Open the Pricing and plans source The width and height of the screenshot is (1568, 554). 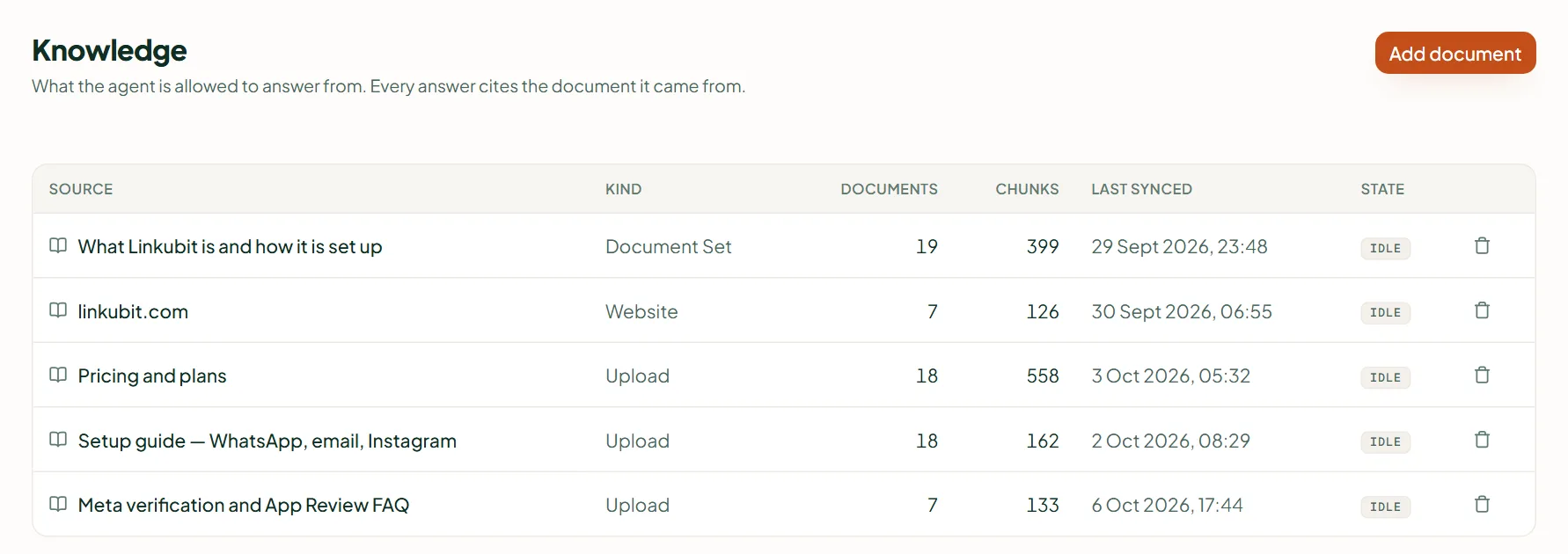(152, 375)
